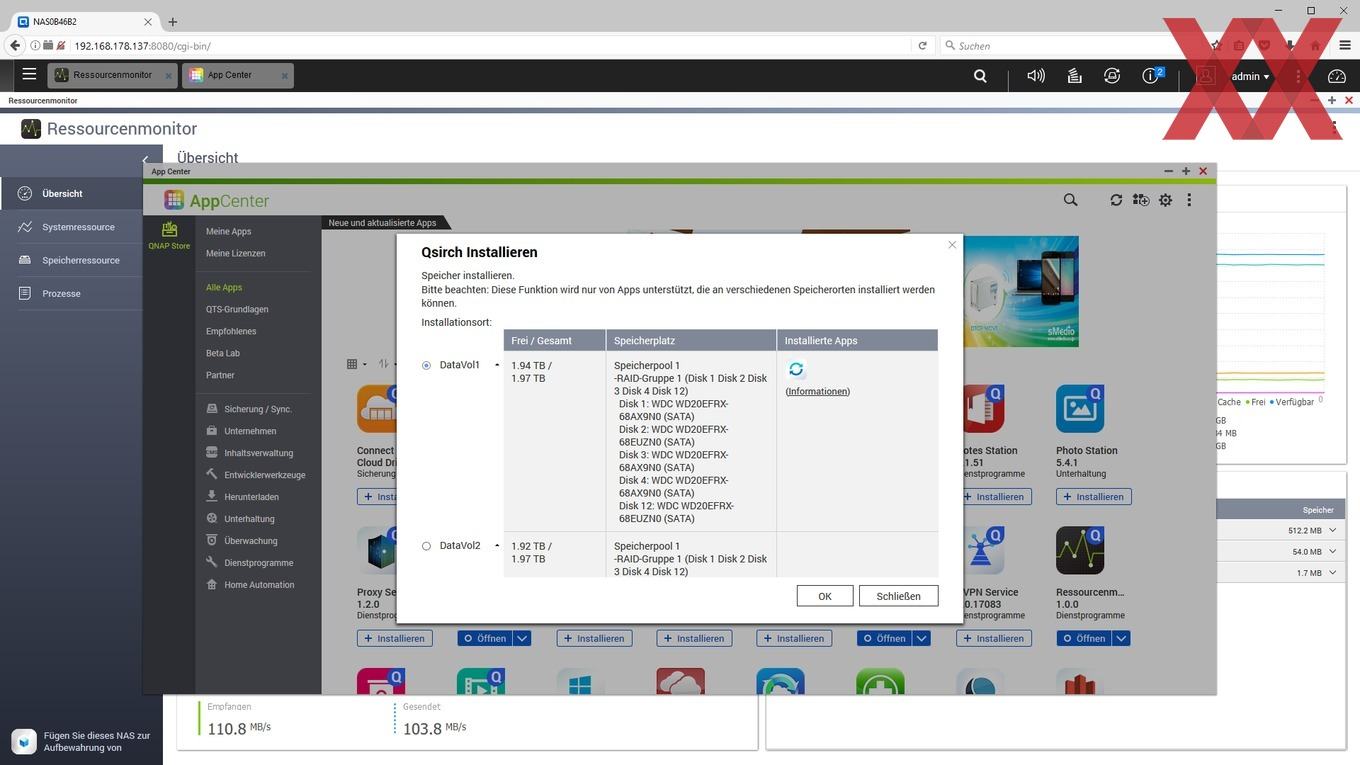Close the Qsirch Installieren dialog with X

[x=952, y=245]
